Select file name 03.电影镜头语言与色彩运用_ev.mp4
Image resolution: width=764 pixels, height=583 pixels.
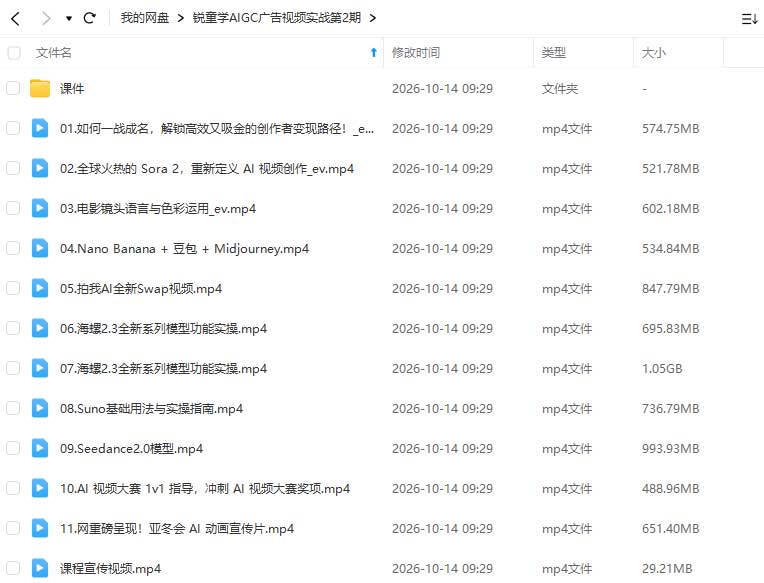(x=158, y=208)
